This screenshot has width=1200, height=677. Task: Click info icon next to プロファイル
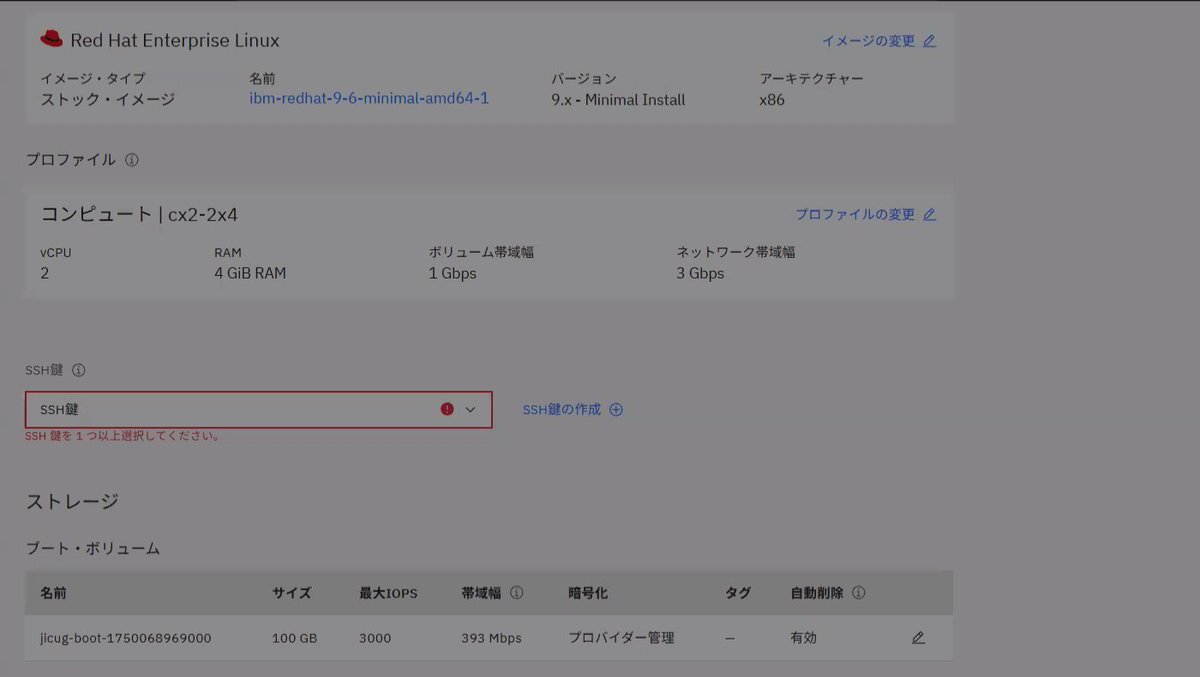click(132, 159)
